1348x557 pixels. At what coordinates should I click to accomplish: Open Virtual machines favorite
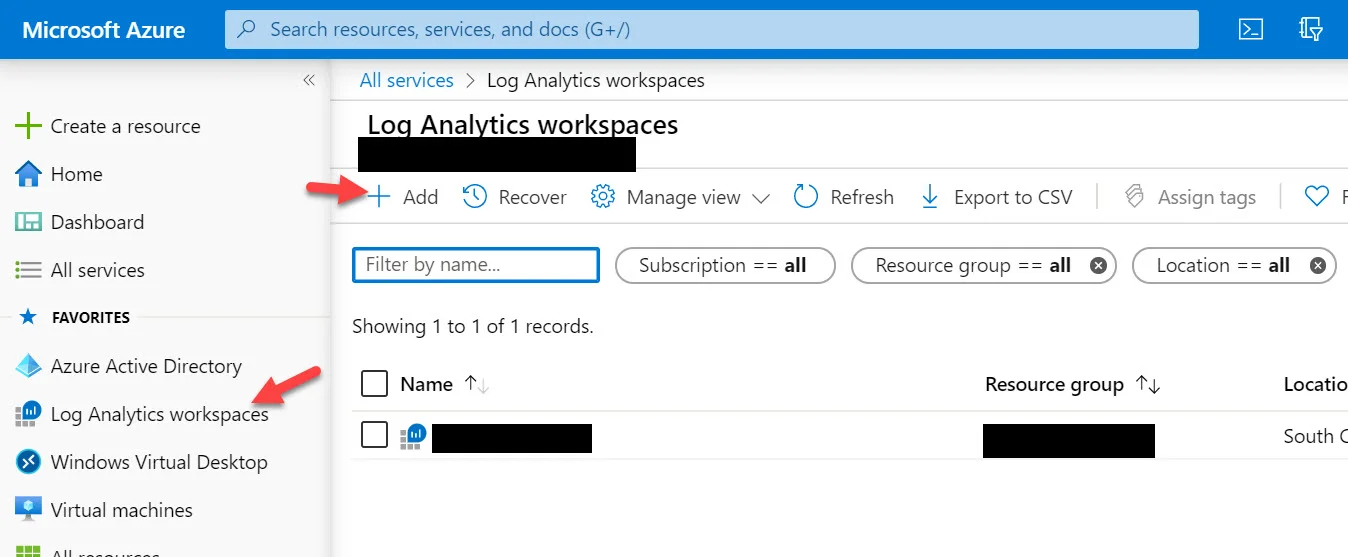pos(121,510)
